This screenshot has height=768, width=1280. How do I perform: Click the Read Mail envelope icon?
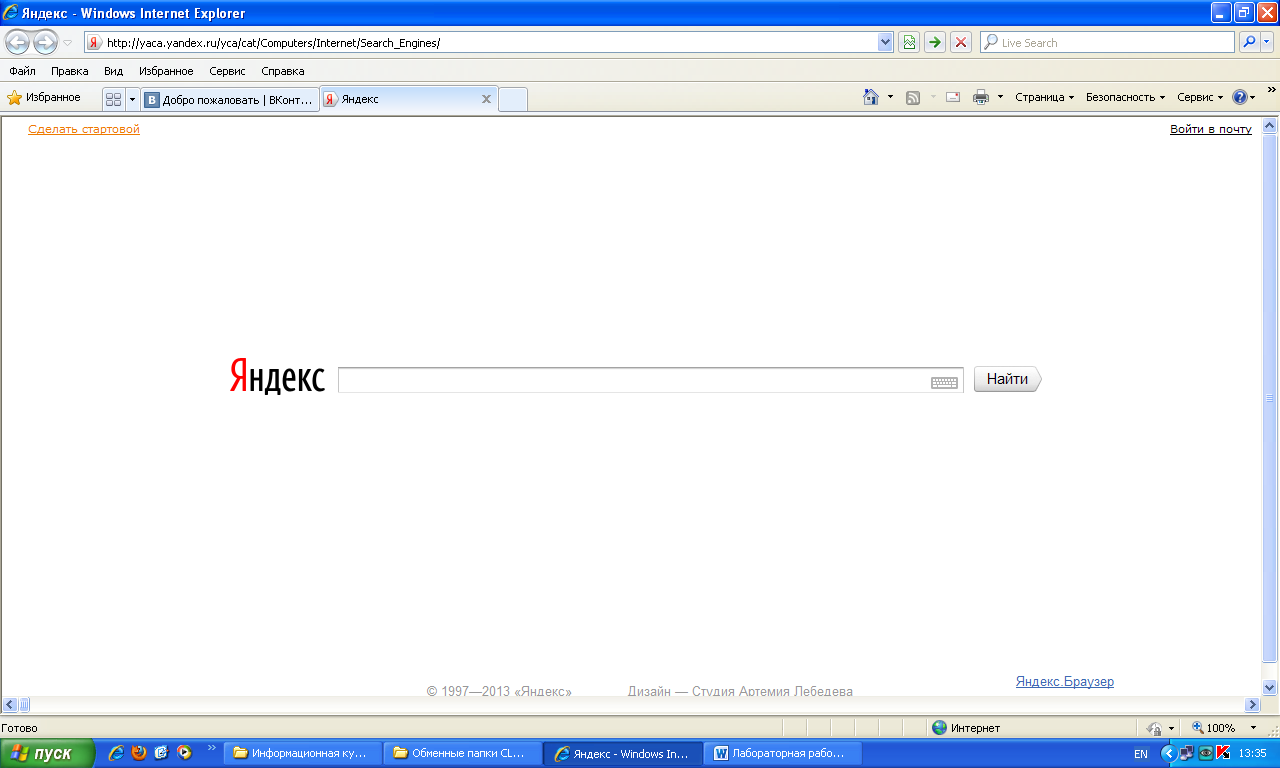(x=953, y=97)
